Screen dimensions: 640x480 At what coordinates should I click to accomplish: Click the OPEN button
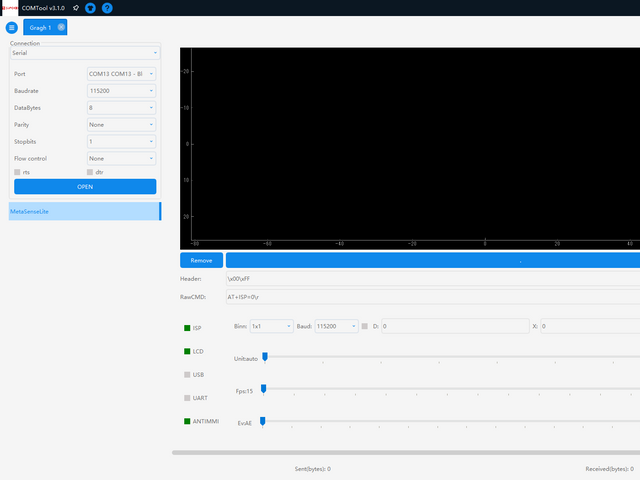(84, 187)
